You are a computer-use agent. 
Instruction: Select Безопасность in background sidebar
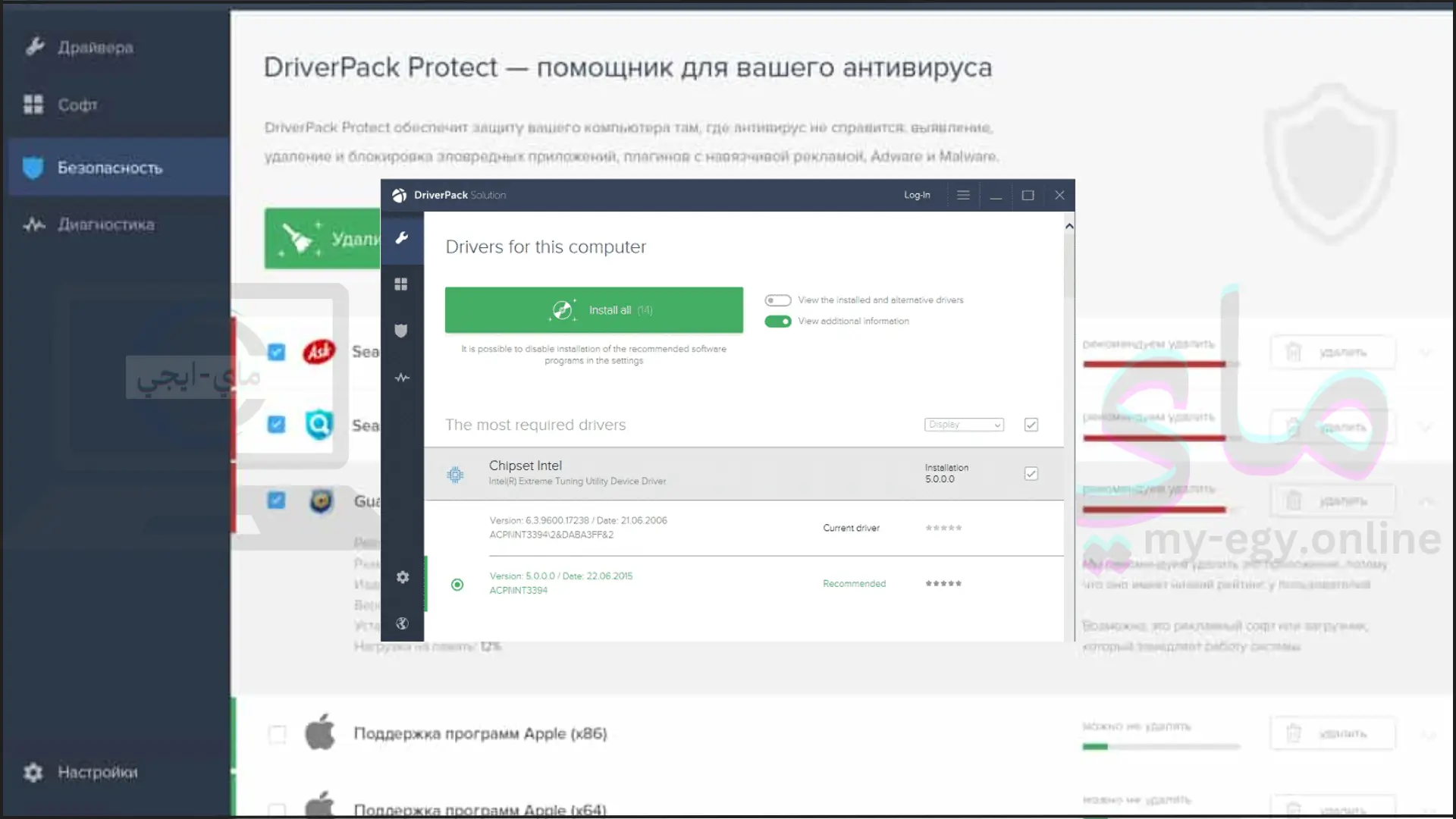120,167
